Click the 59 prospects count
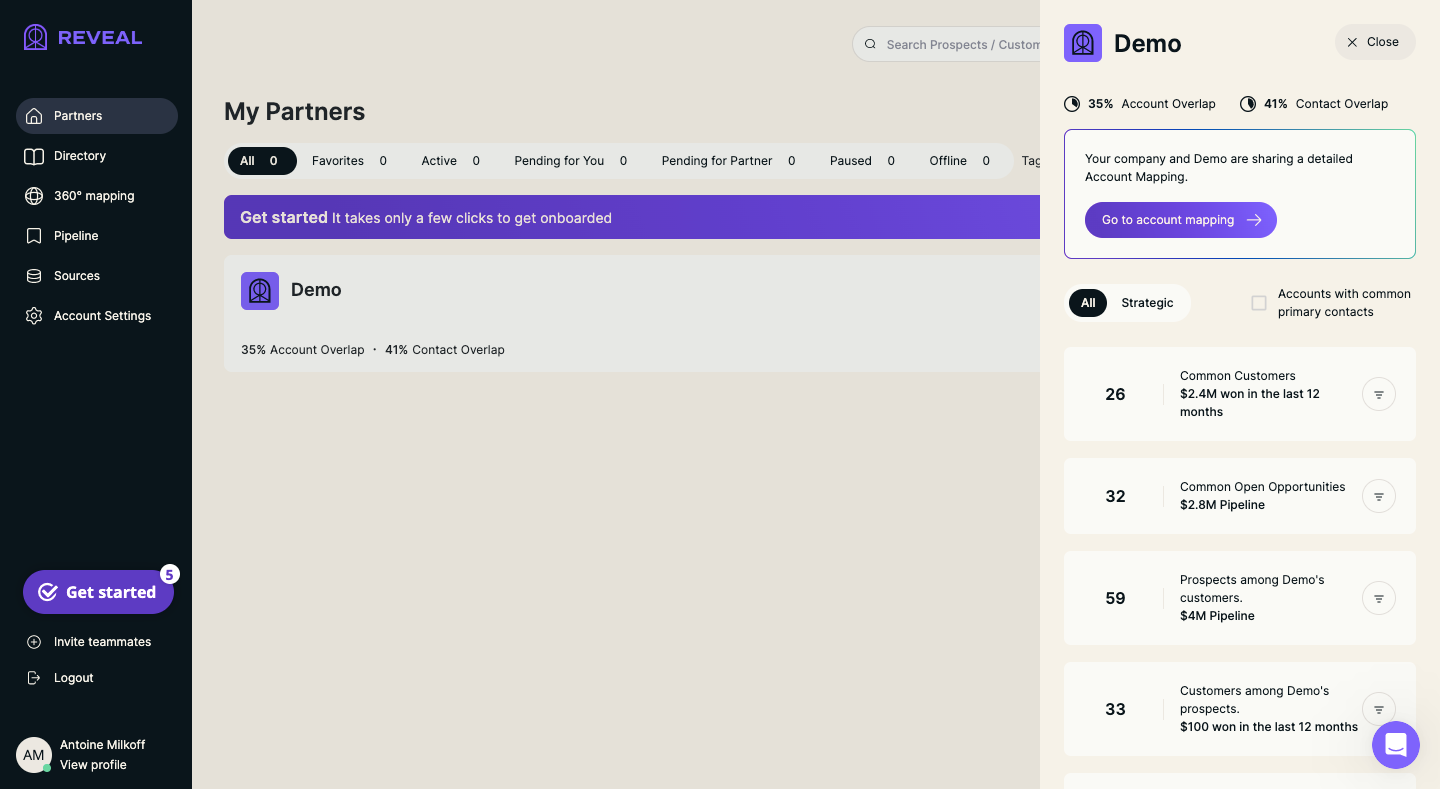The width and height of the screenshot is (1440, 789). coord(1115,598)
